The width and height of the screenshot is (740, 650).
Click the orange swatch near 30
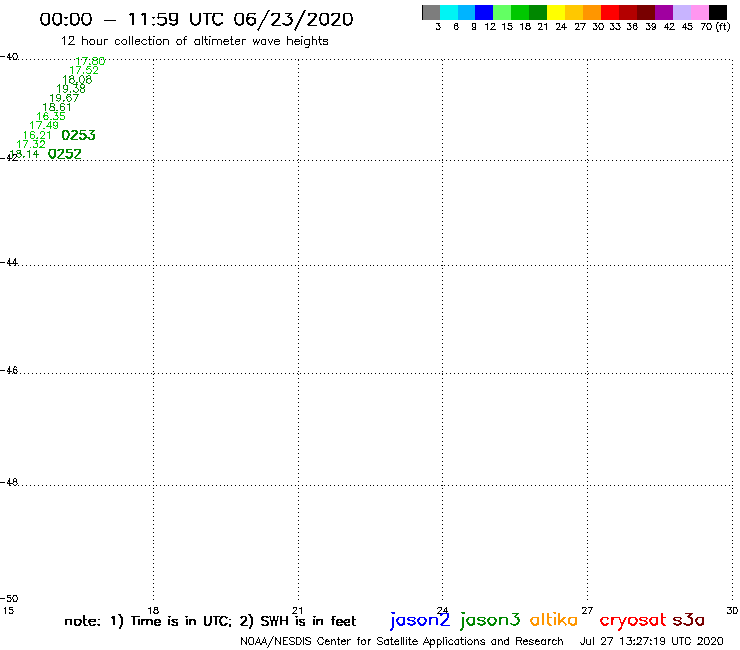pos(592,12)
